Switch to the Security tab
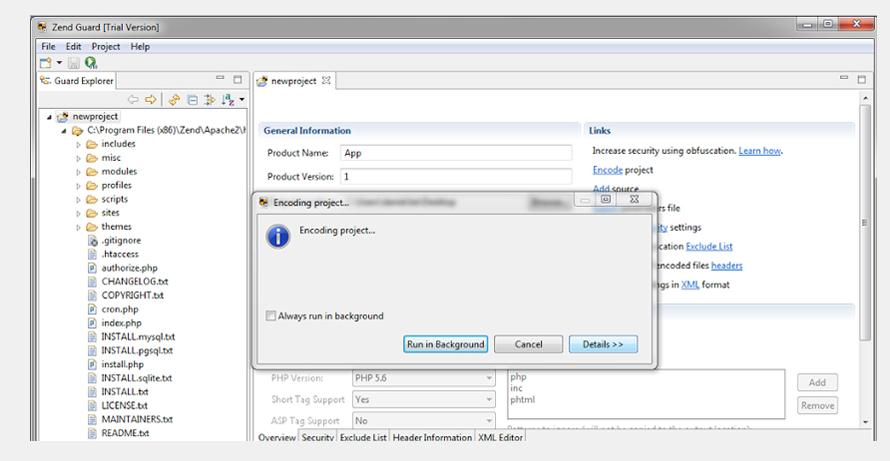The height and width of the screenshot is (461, 890). coord(318,437)
